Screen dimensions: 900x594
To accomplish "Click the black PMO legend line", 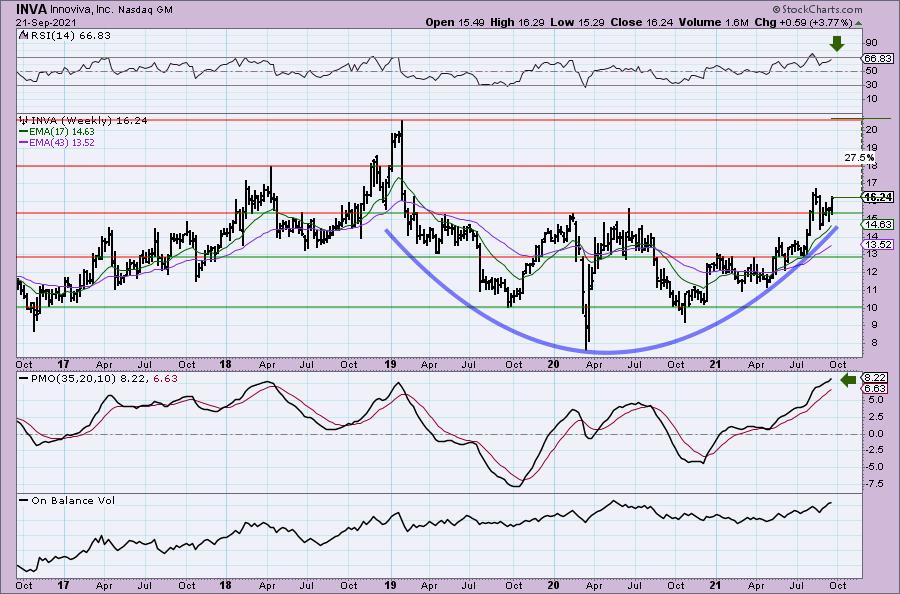I will [23, 379].
